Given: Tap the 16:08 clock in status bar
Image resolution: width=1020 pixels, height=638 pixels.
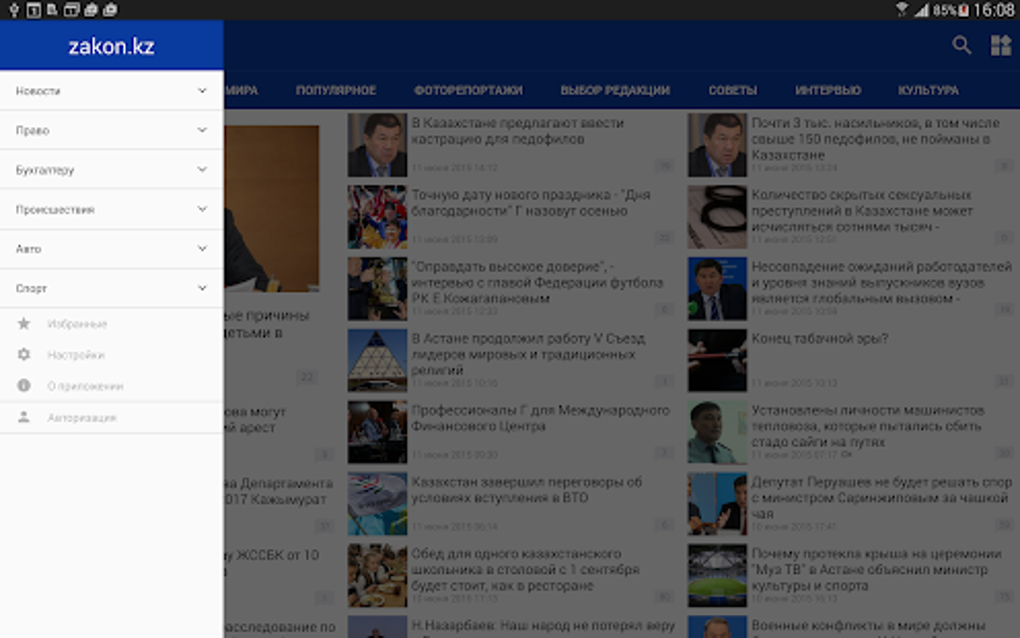Looking at the screenshot, I should click(994, 10).
